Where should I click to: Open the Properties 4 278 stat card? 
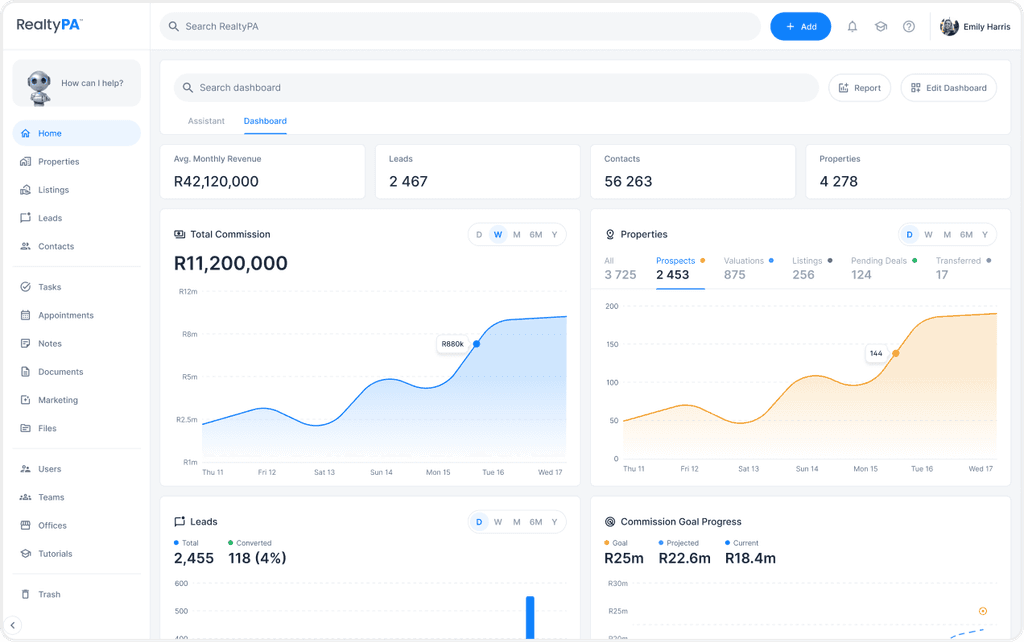pyautogui.click(x=908, y=172)
